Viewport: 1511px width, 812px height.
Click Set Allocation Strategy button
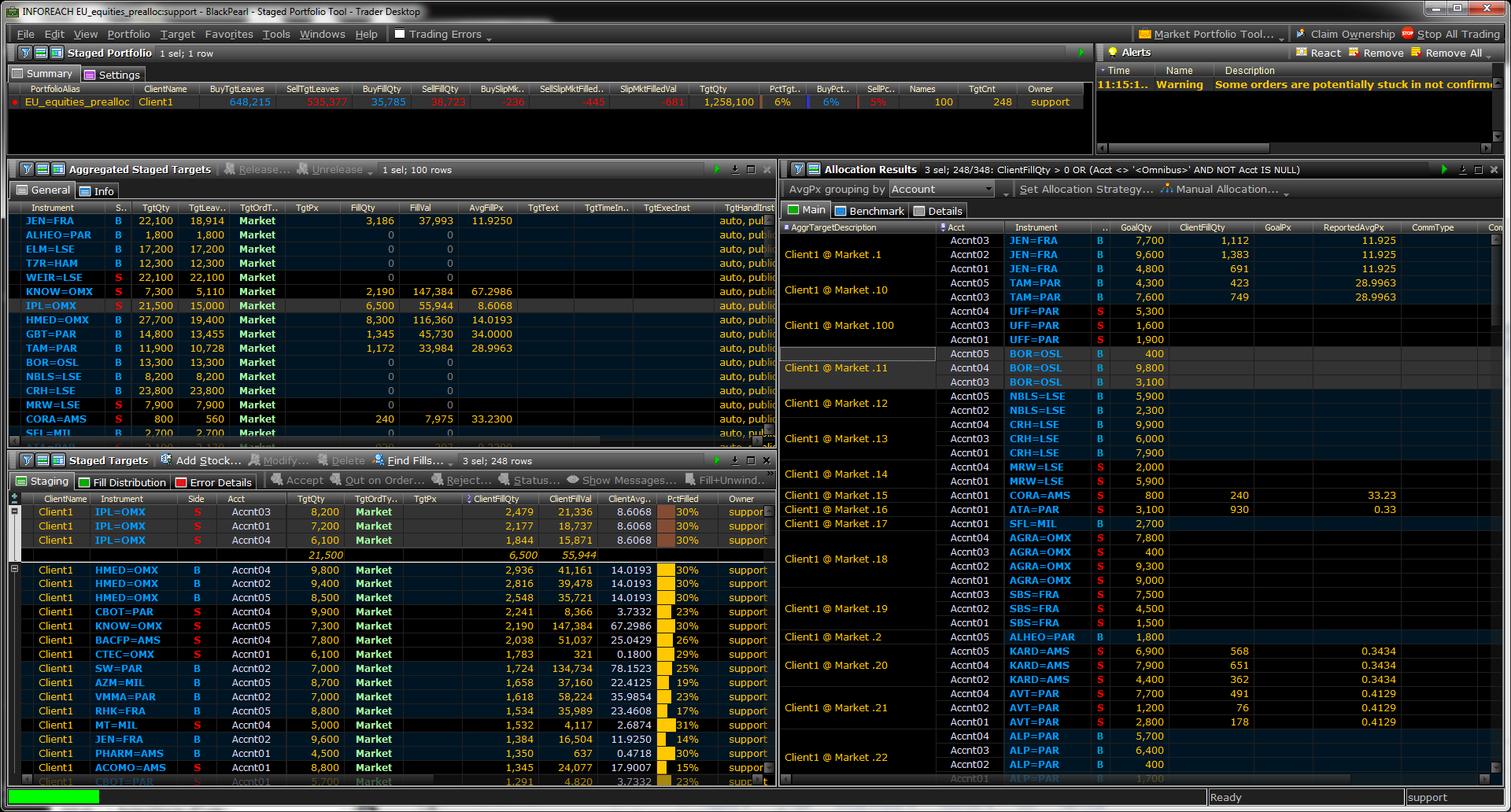1086,189
